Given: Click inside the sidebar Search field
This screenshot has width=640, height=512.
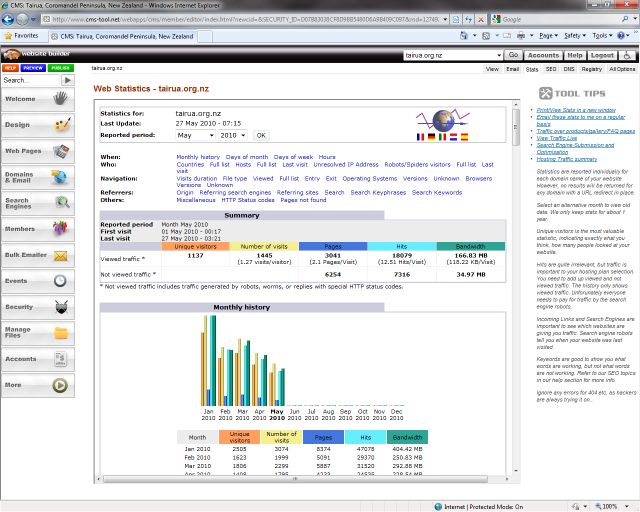Looking at the screenshot, I should point(30,80).
